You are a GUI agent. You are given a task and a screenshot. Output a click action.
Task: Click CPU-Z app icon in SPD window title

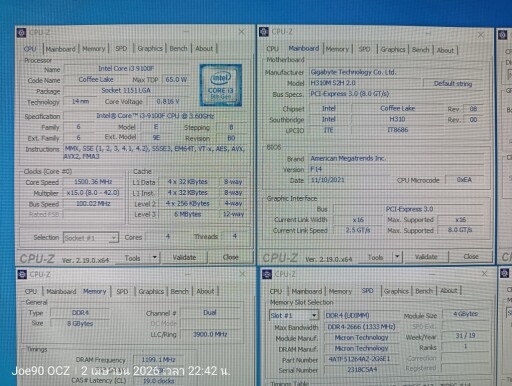(x=267, y=274)
